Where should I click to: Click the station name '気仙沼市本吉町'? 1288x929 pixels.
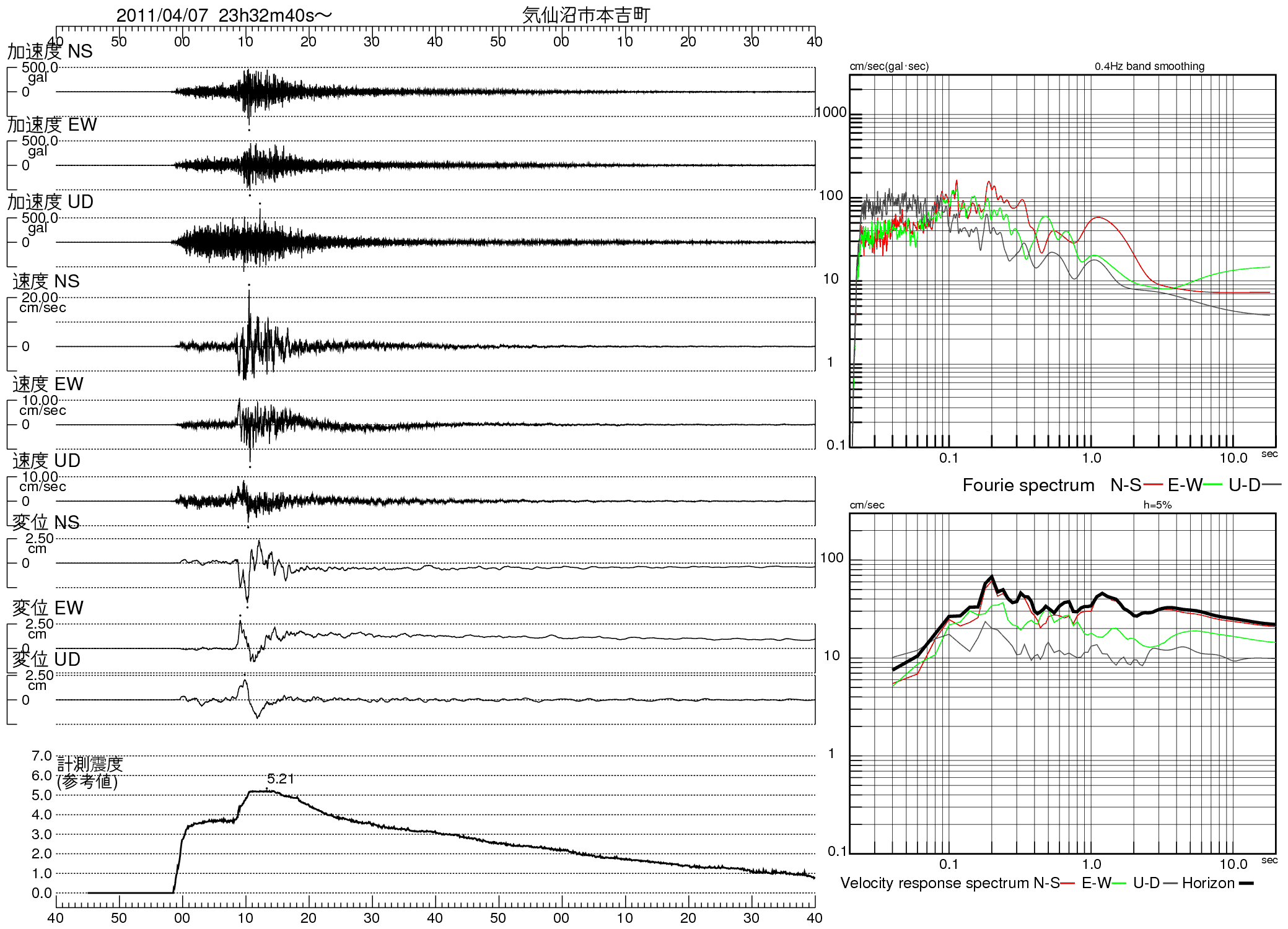(586, 15)
